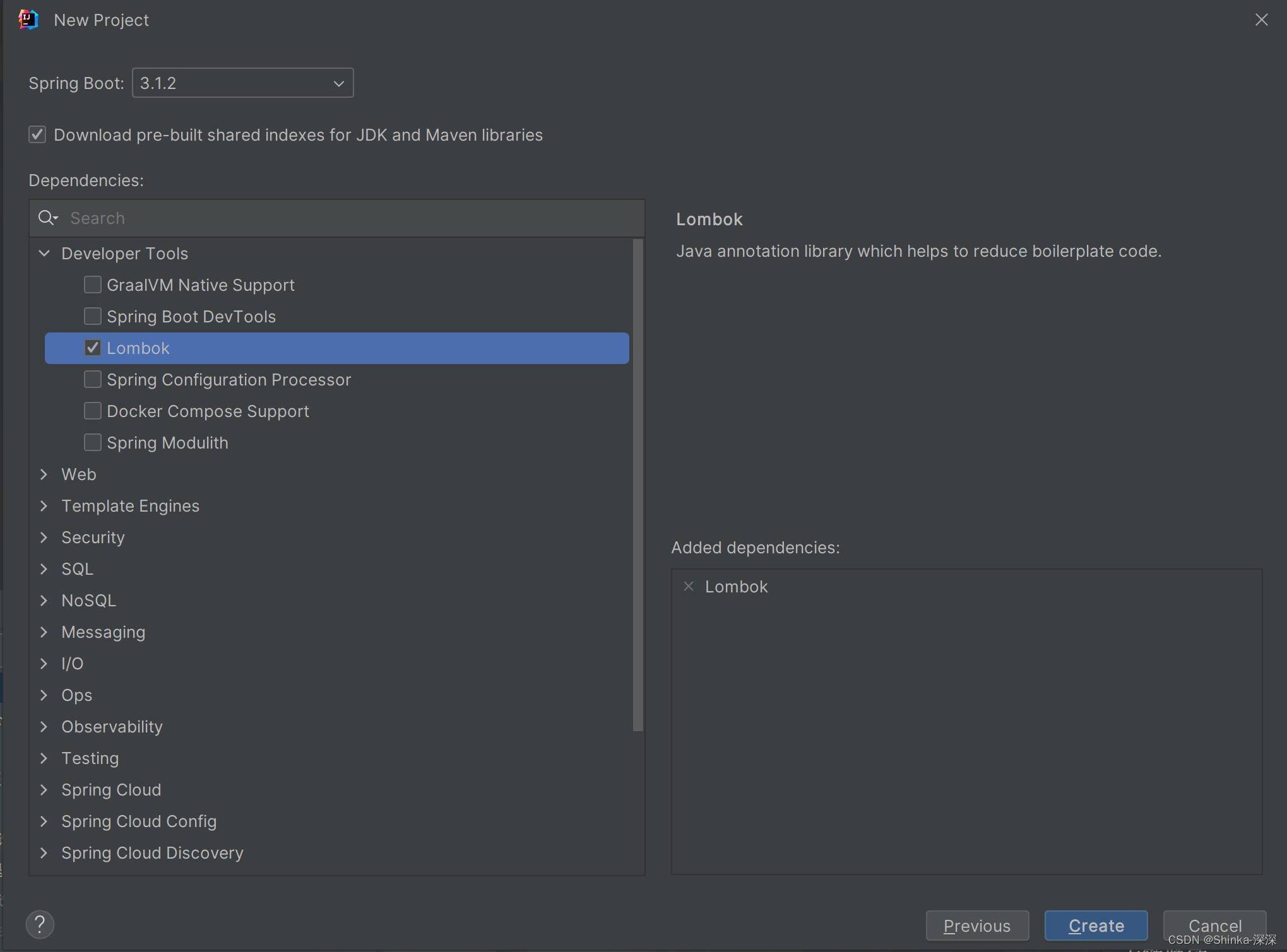
Task: Check Spring Boot DevTools dependency
Action: pos(93,316)
